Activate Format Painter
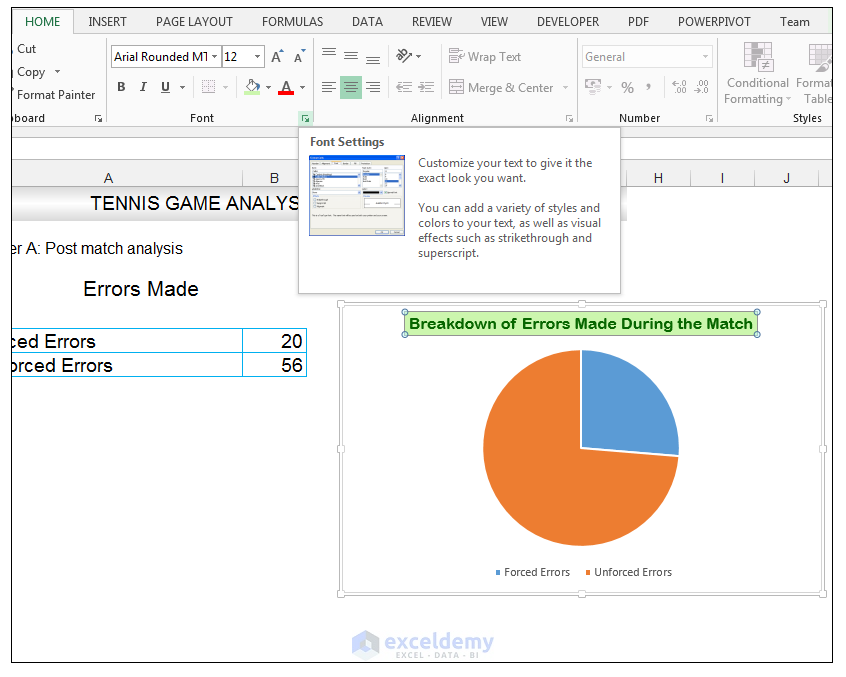This screenshot has width=846, height=677. tap(55, 95)
